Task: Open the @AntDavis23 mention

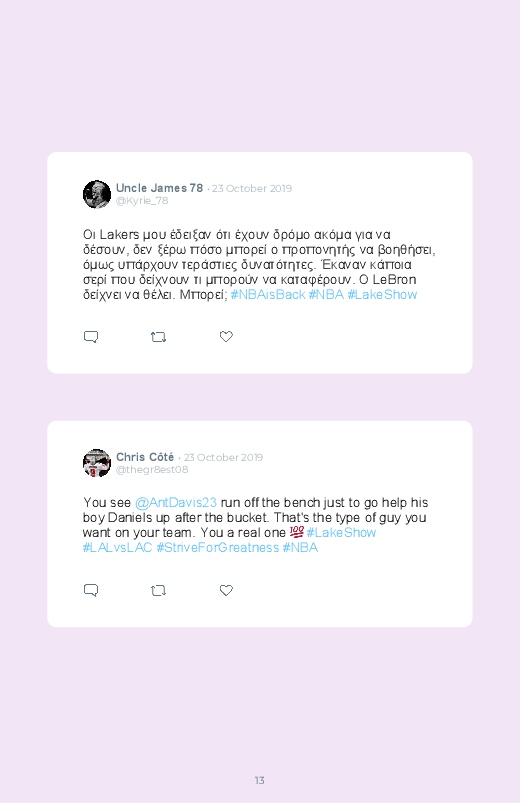Action: tap(176, 502)
